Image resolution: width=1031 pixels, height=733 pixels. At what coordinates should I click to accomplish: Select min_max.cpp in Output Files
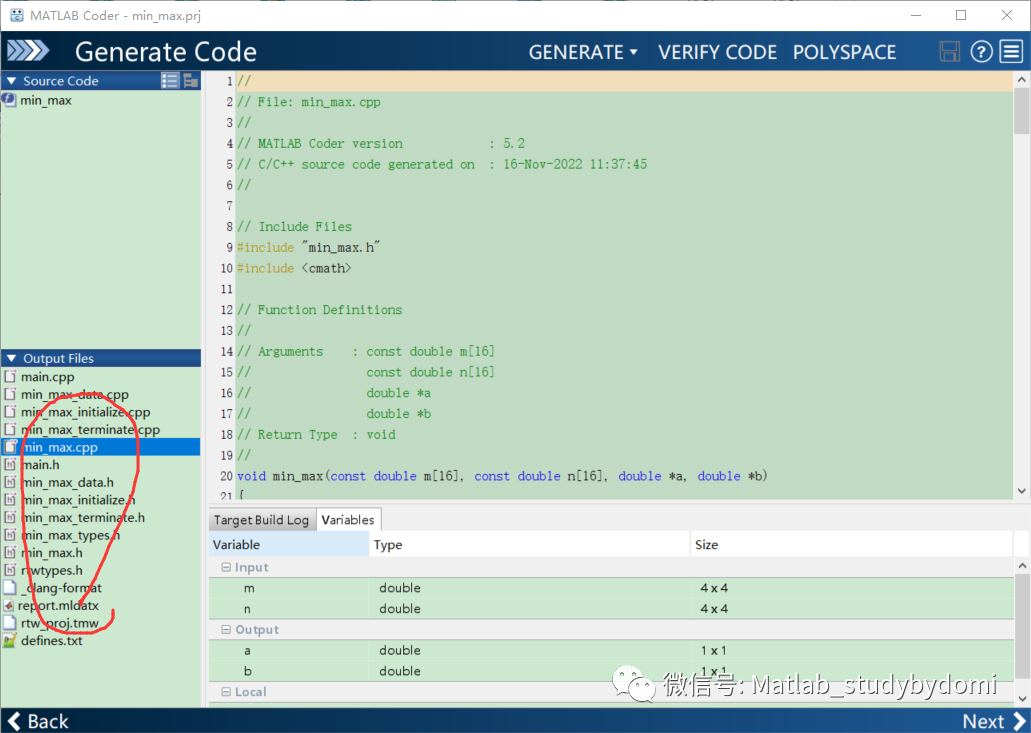coord(101,447)
